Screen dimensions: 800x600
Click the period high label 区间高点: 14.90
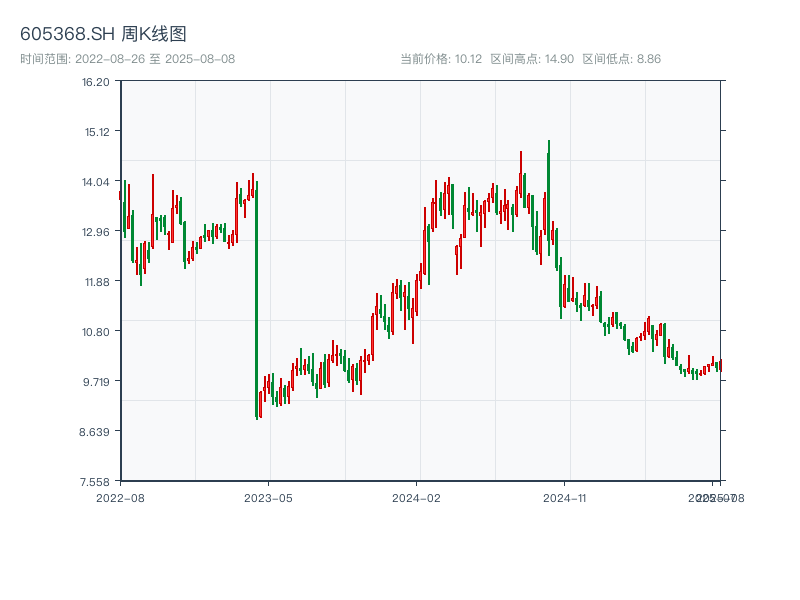click(x=532, y=59)
